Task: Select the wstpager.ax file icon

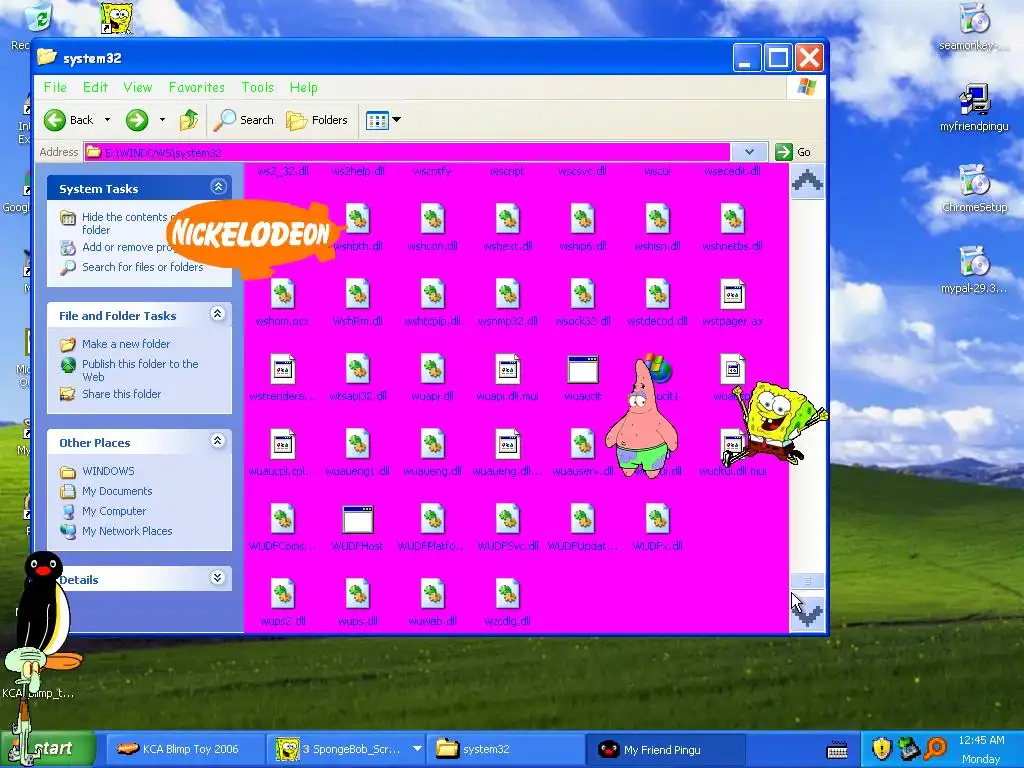Action: [733, 294]
